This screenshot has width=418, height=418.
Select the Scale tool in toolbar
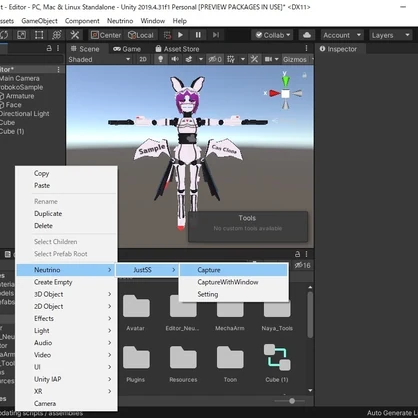21,35
